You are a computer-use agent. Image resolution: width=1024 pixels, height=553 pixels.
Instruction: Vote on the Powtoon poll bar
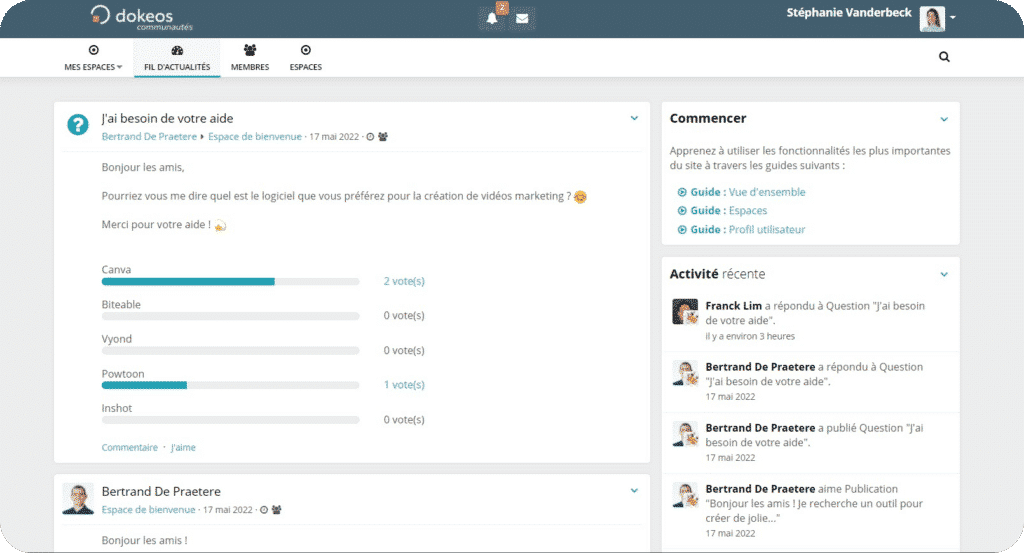[x=231, y=385]
